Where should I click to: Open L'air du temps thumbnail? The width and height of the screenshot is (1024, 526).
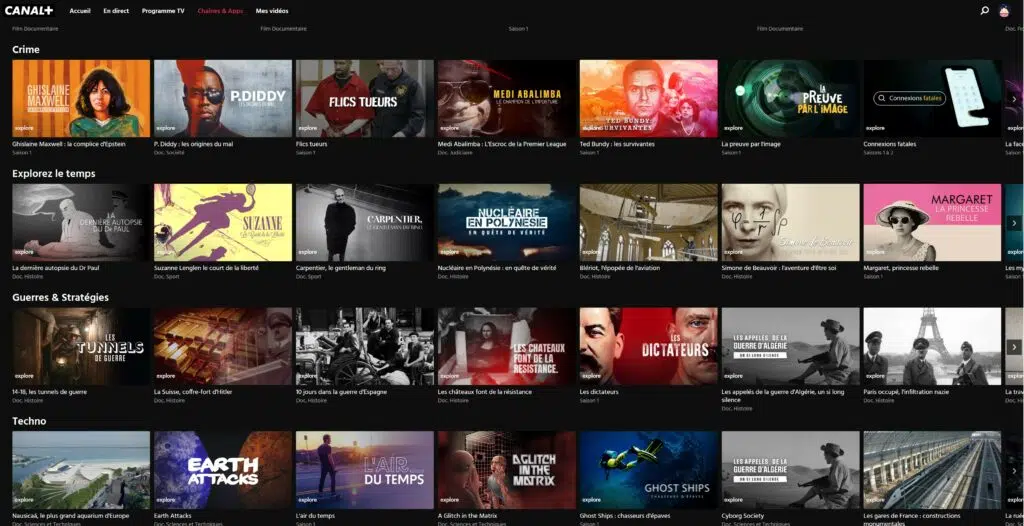pos(364,470)
